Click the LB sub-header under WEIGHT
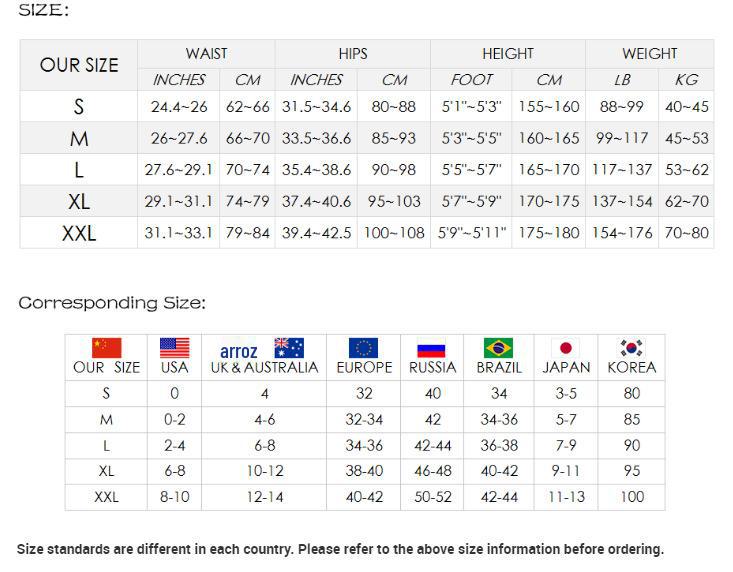Image resolution: width=733 pixels, height=572 pixels. click(x=622, y=80)
